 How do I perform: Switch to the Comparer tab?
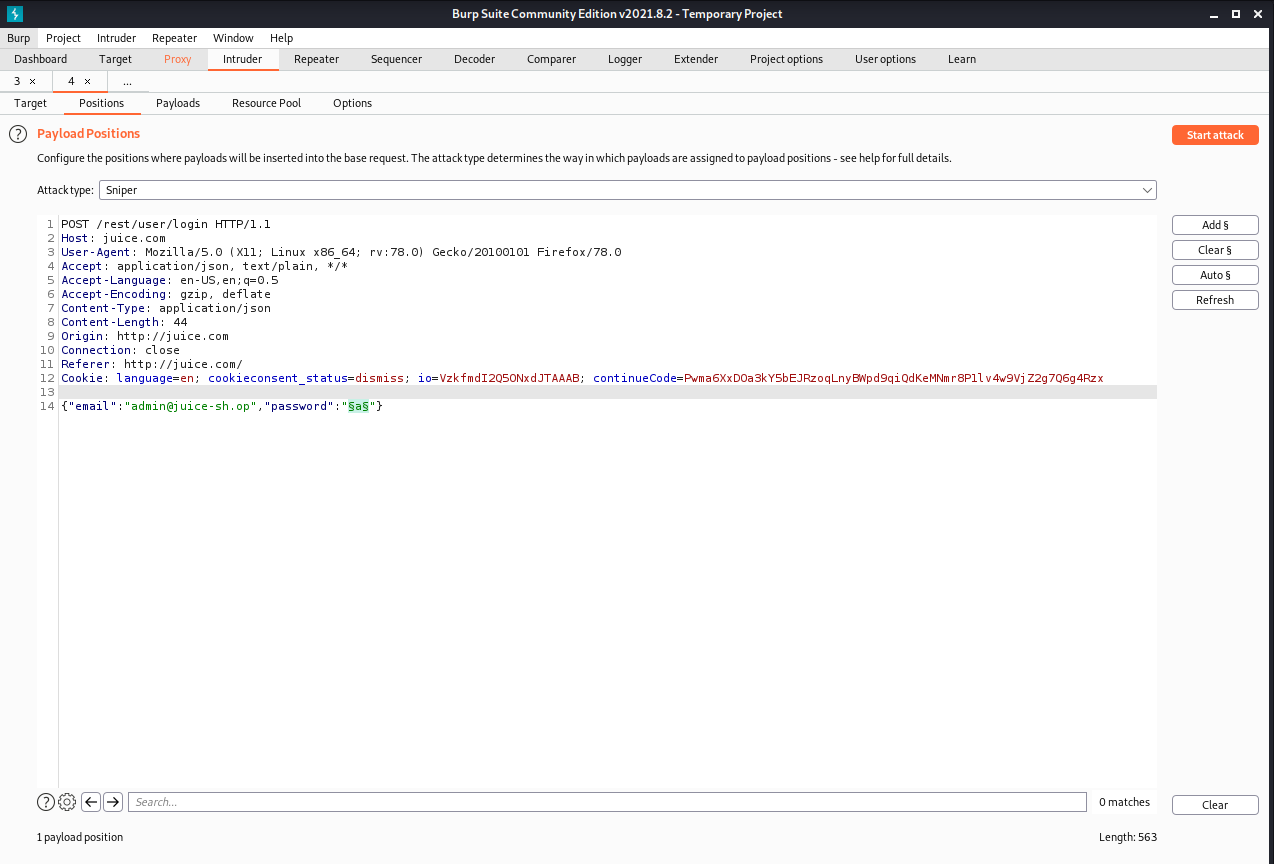click(551, 59)
